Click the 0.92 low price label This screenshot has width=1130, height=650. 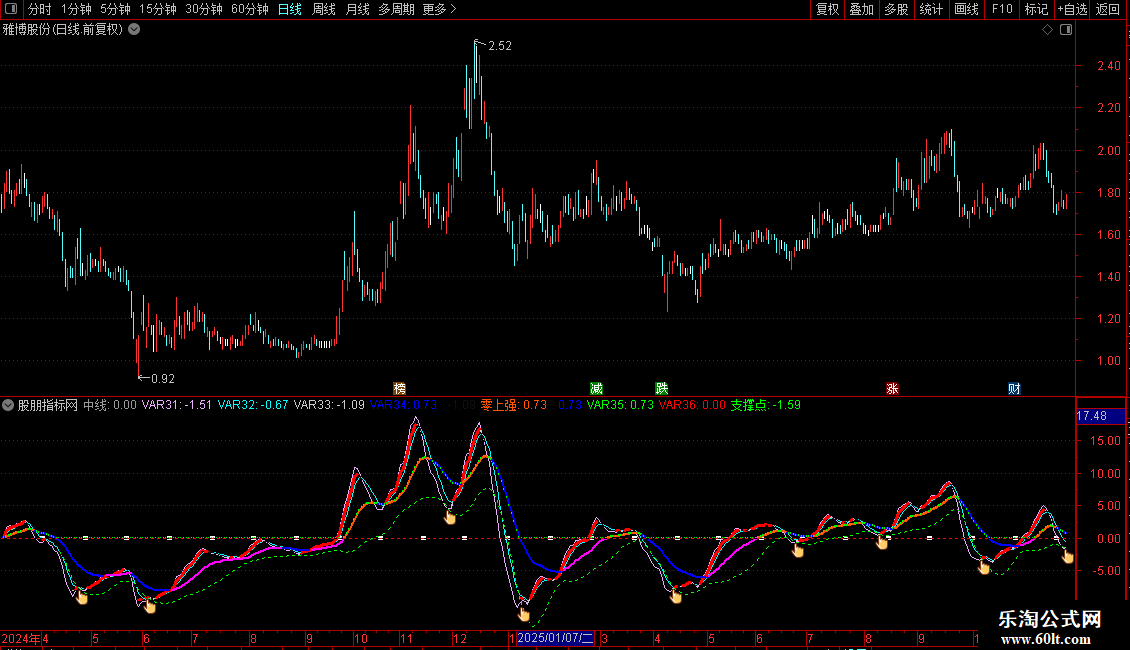point(163,378)
